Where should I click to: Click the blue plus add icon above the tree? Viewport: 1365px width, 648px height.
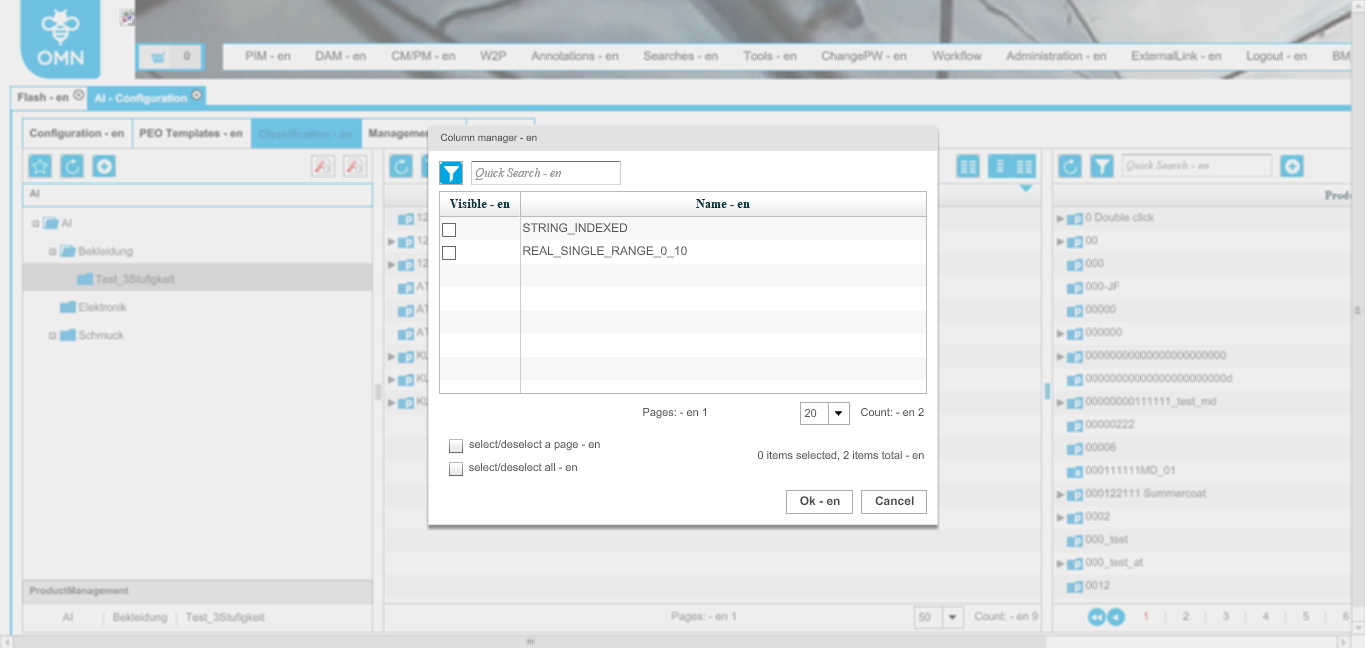103,166
